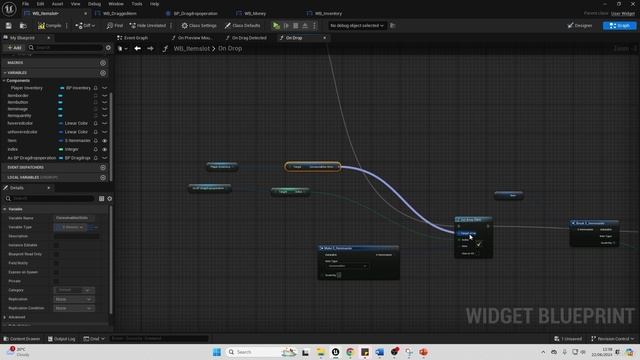The width and height of the screenshot is (640, 360).
Task: Open Details panel settings gear
Action: point(109,199)
